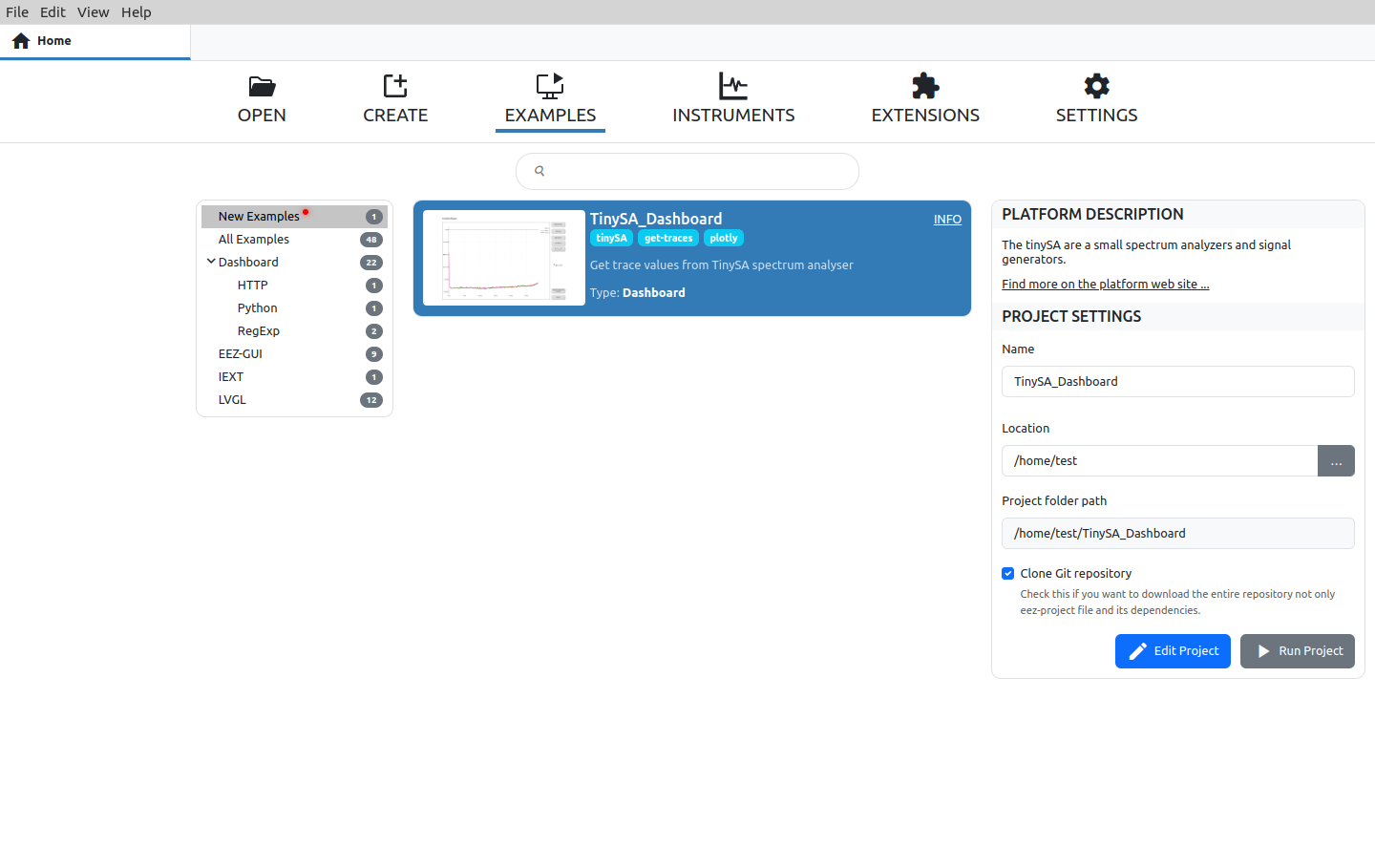
Task: Click the search magnifier icon
Action: [539, 171]
